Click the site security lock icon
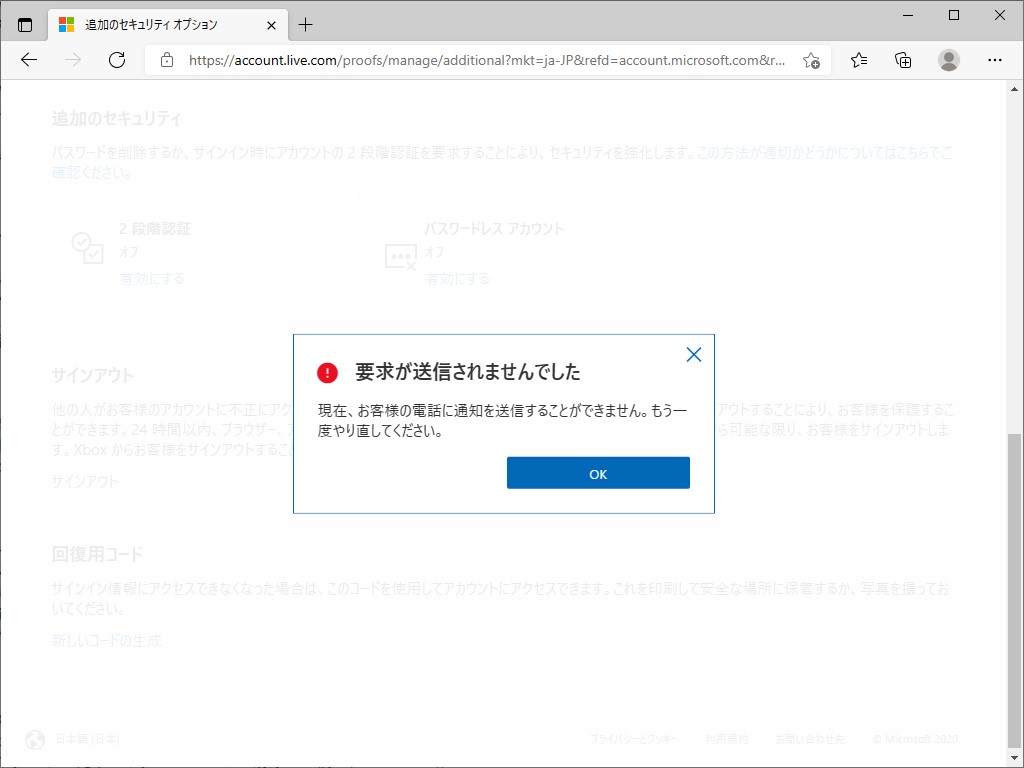Viewport: 1024px width, 768px height. tap(166, 60)
